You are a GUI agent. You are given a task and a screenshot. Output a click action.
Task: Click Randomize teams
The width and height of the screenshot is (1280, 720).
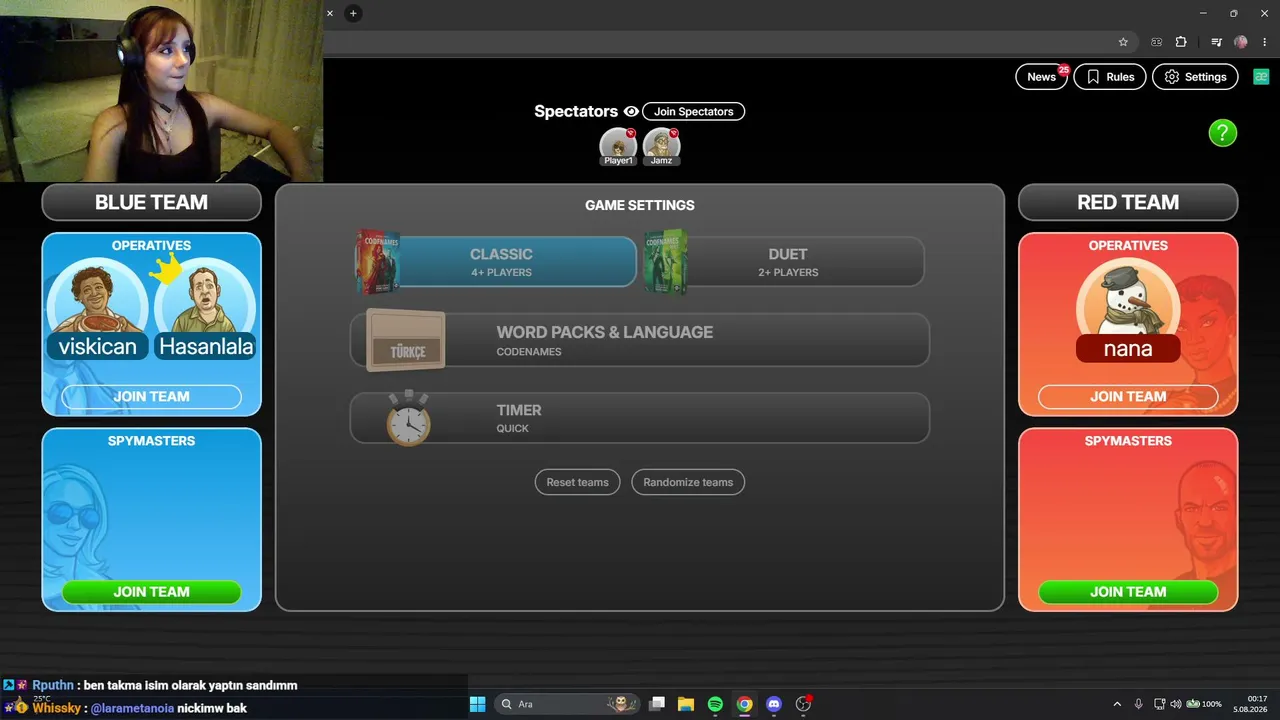click(688, 482)
